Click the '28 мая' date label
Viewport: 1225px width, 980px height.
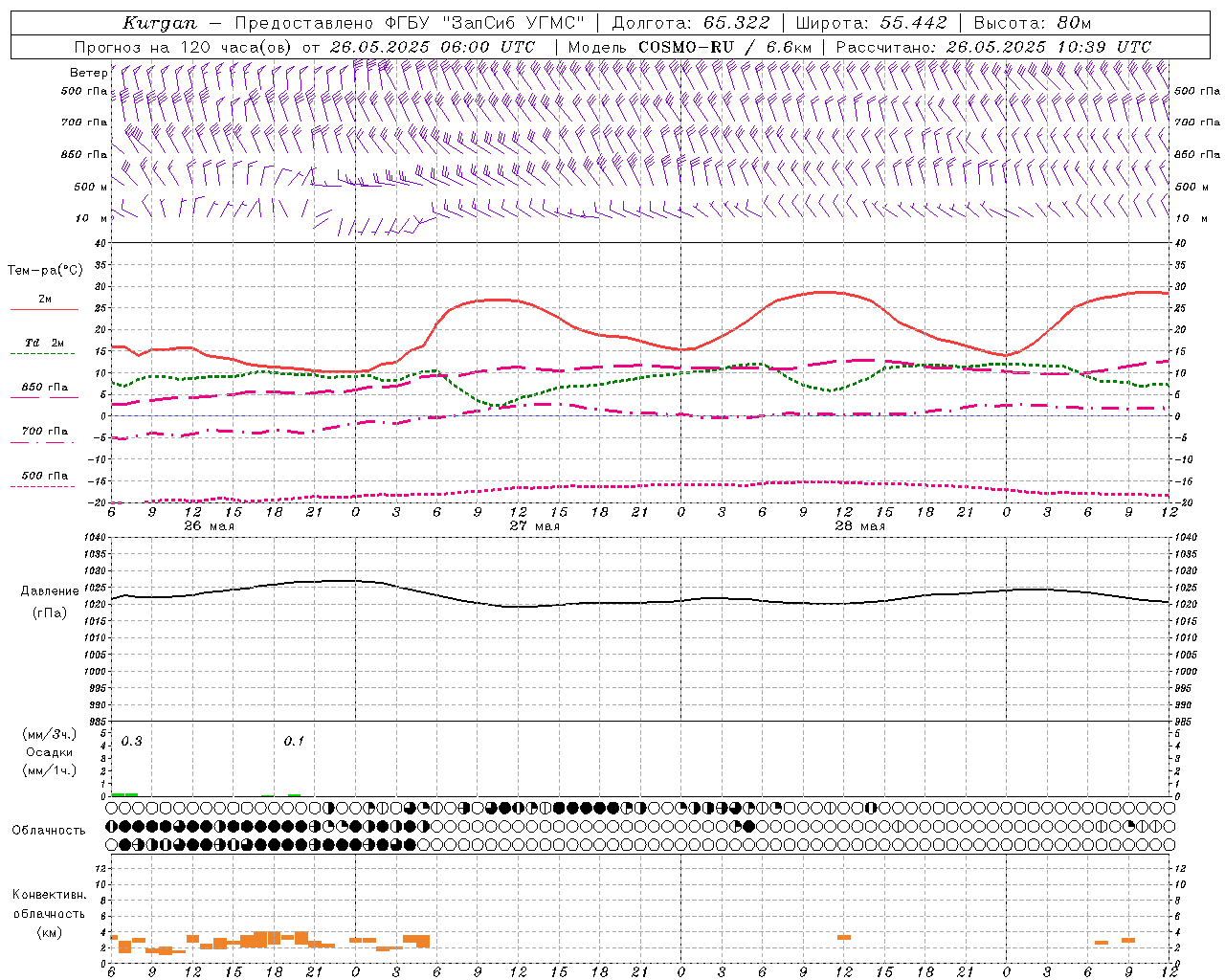tap(860, 526)
